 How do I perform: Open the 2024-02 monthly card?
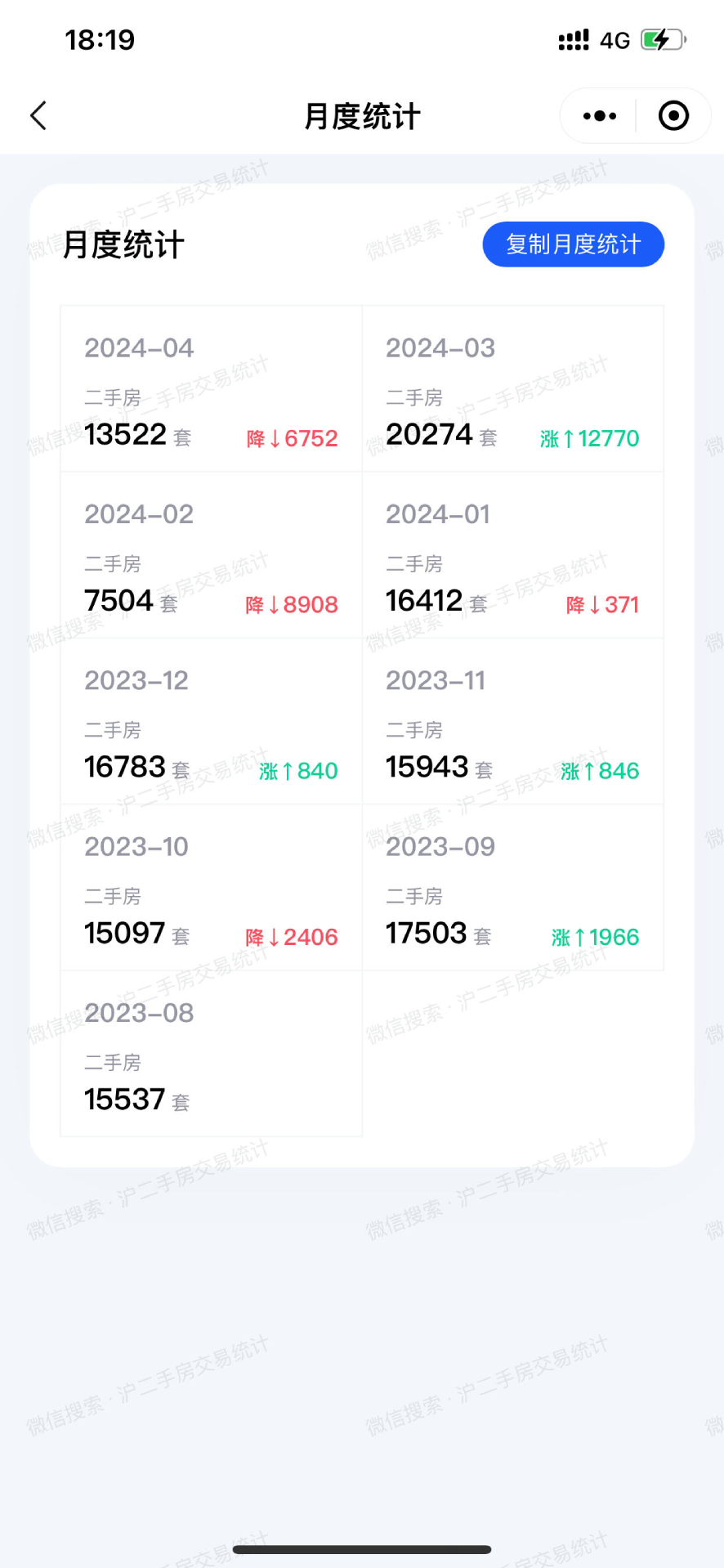[211, 555]
